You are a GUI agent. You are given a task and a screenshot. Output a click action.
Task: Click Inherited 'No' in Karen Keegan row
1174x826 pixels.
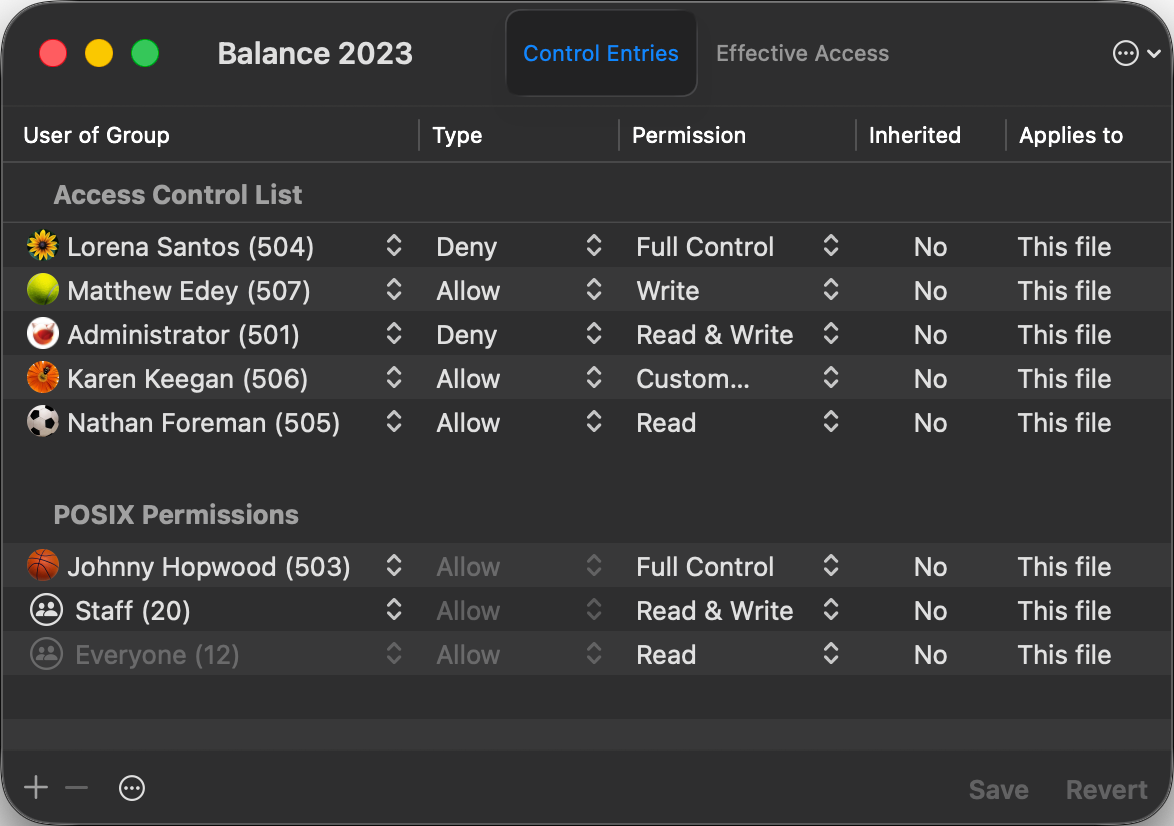coord(930,379)
